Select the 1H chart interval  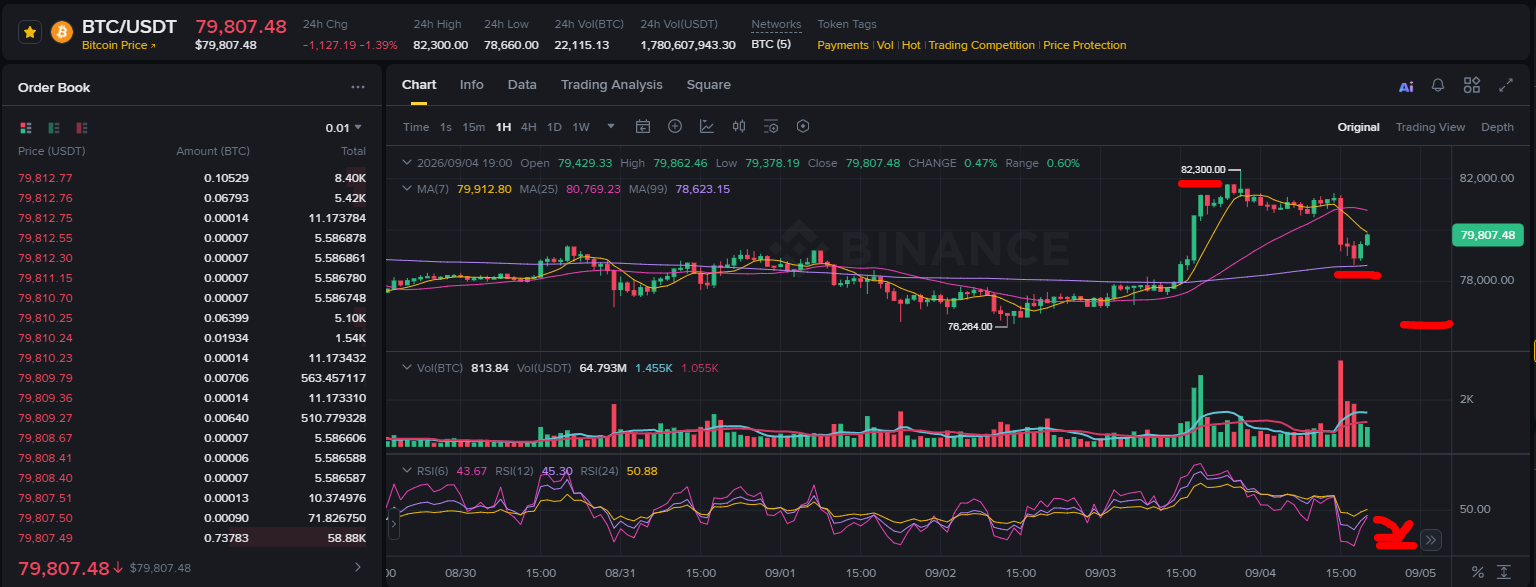(503, 127)
